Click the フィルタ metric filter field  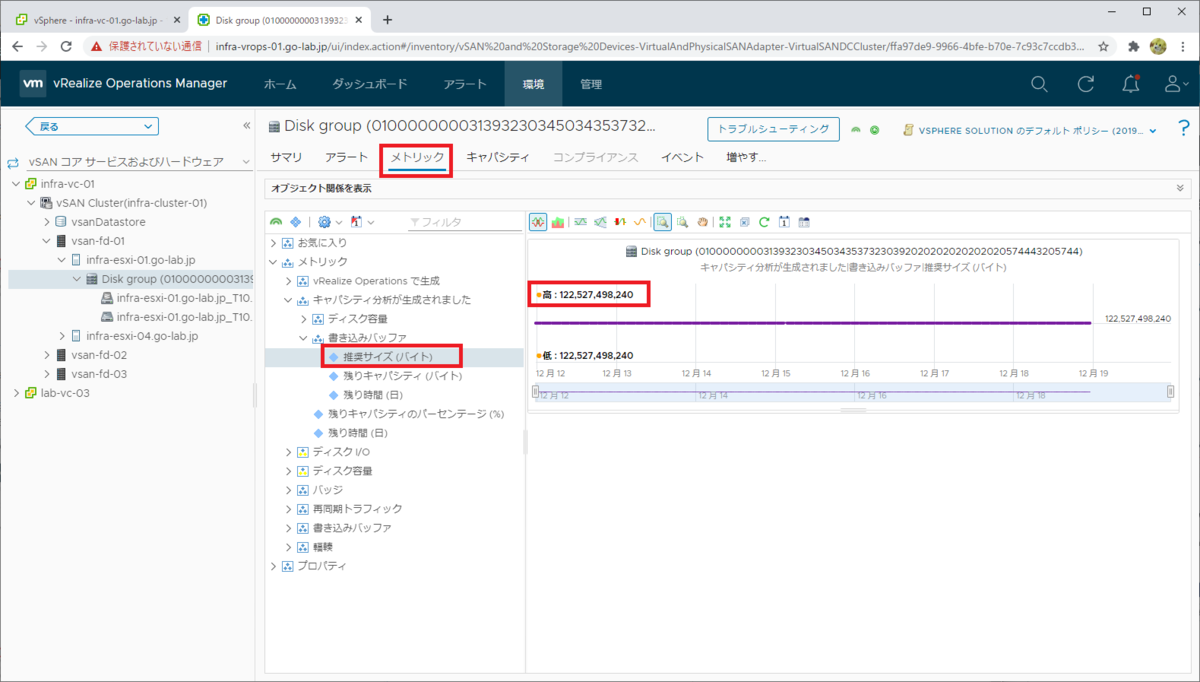tap(465, 222)
